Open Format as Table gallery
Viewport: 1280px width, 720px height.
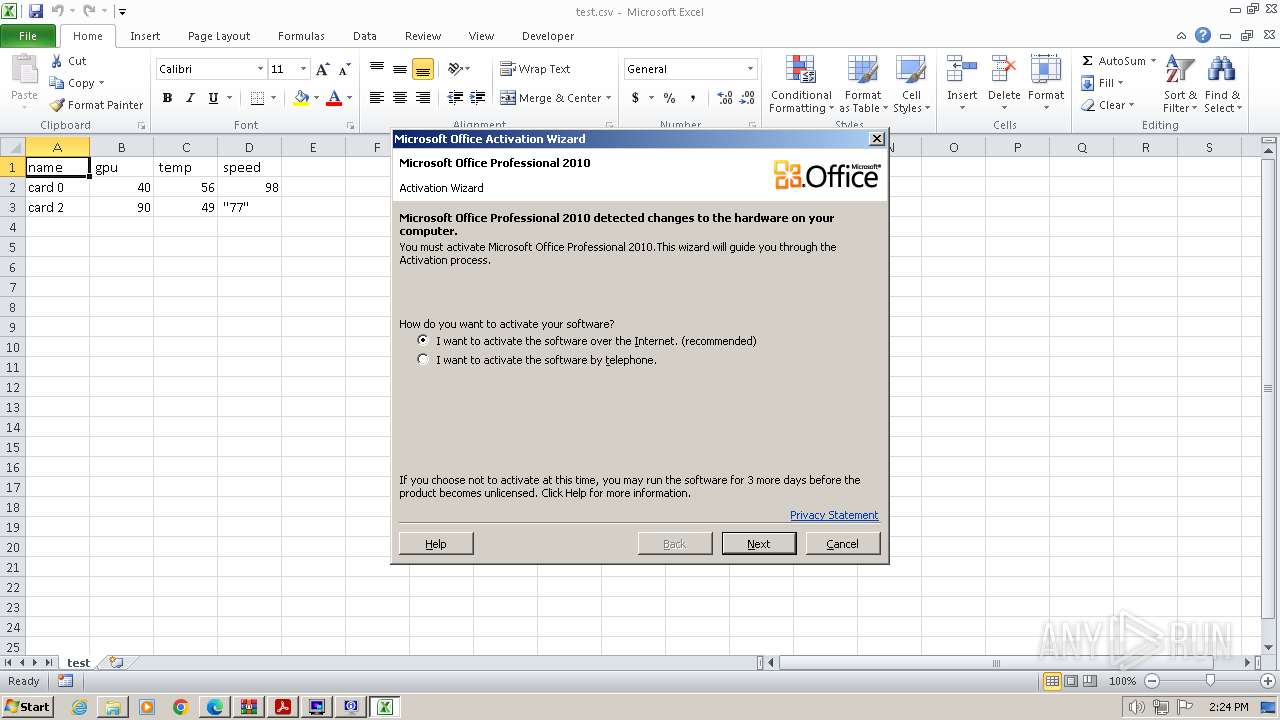click(x=861, y=85)
